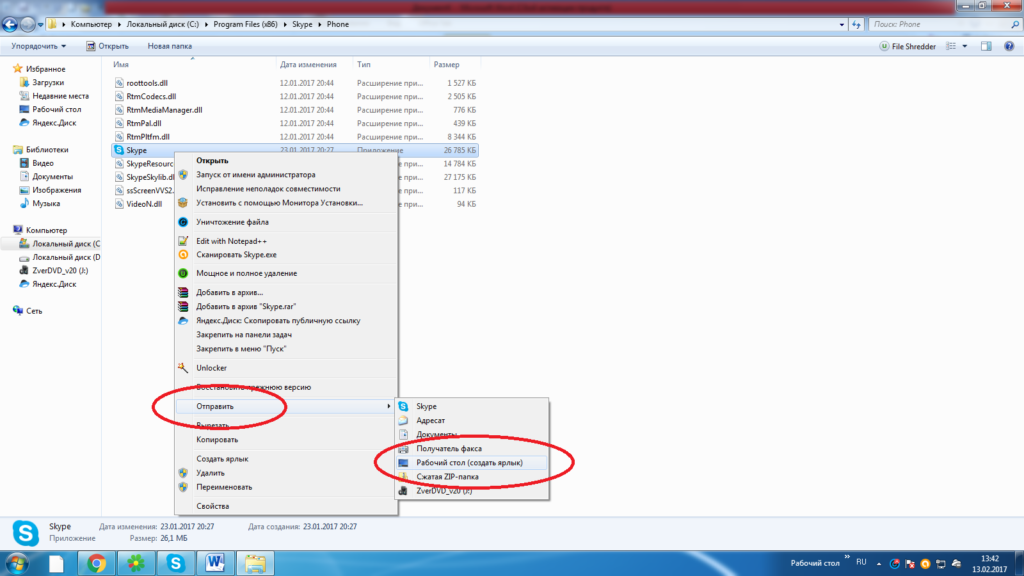The image size is (1024, 576).
Task: Toggle the preview pane icon
Action: 986,46
